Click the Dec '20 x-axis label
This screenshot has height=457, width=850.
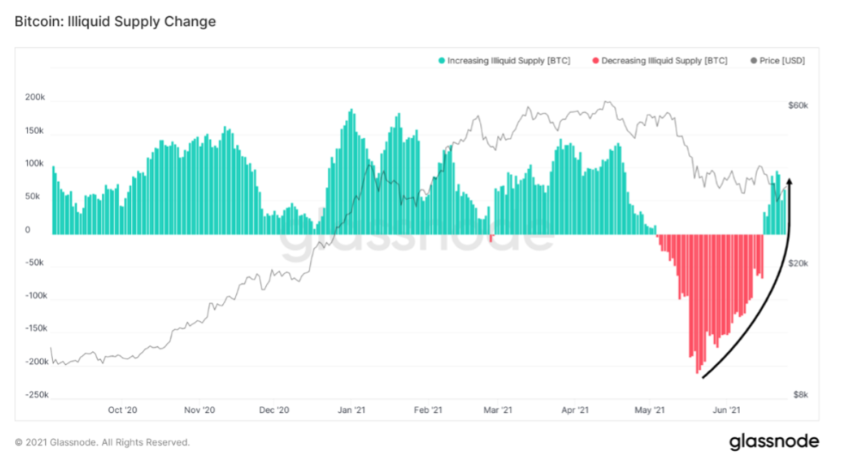pyautogui.click(x=274, y=410)
